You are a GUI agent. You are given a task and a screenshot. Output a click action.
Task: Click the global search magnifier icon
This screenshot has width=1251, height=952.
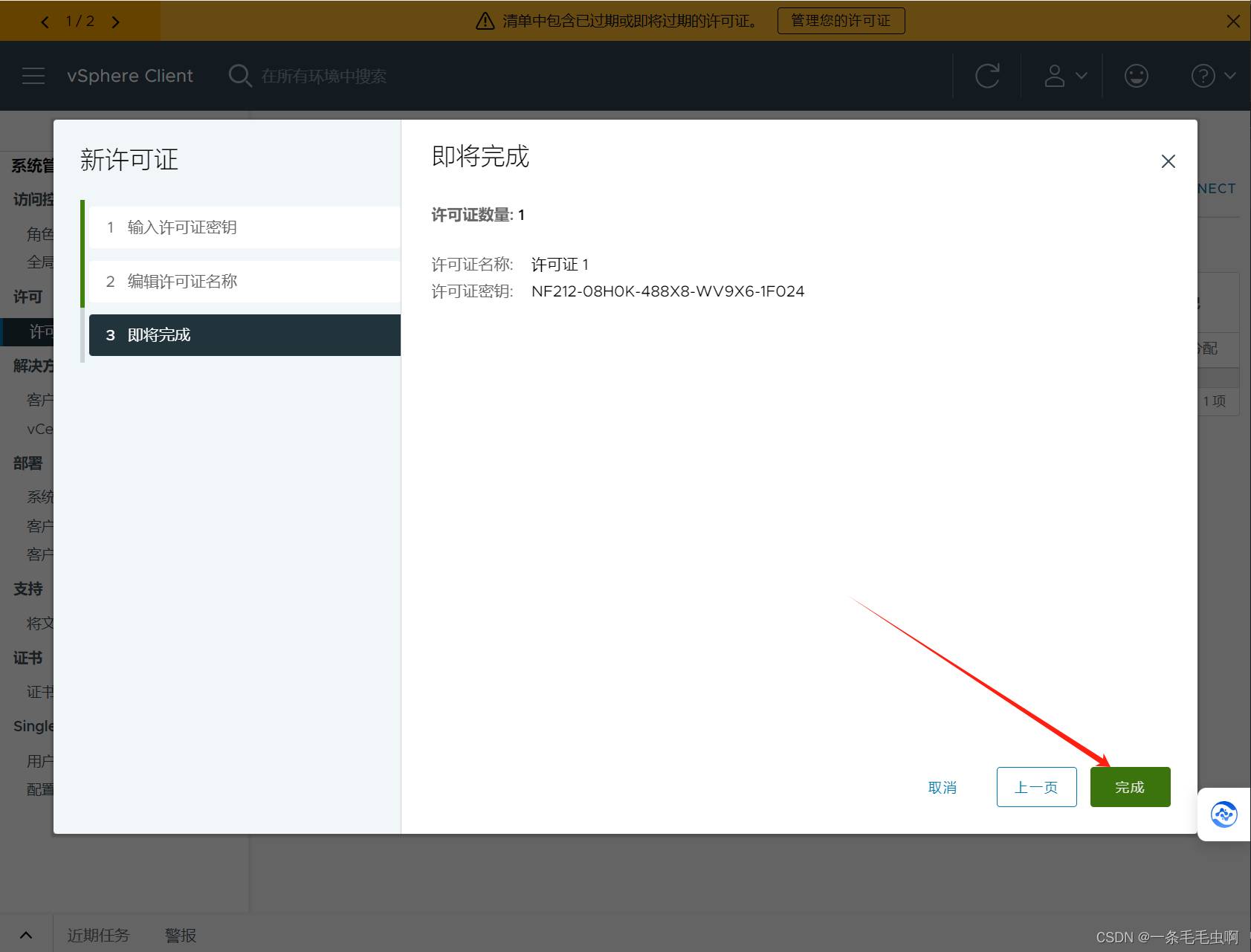click(239, 76)
